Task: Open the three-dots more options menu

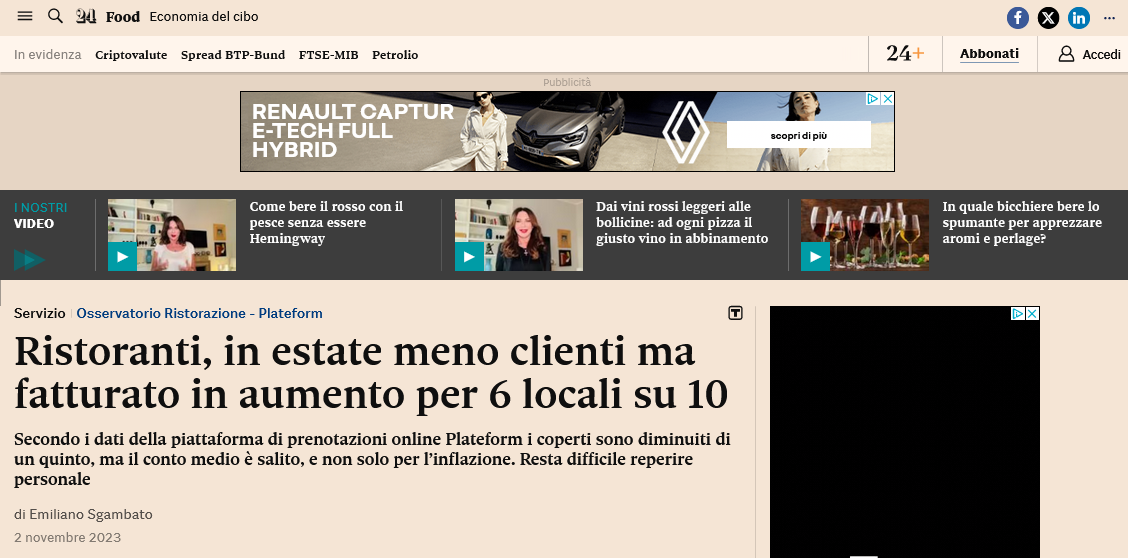Action: (x=1109, y=18)
